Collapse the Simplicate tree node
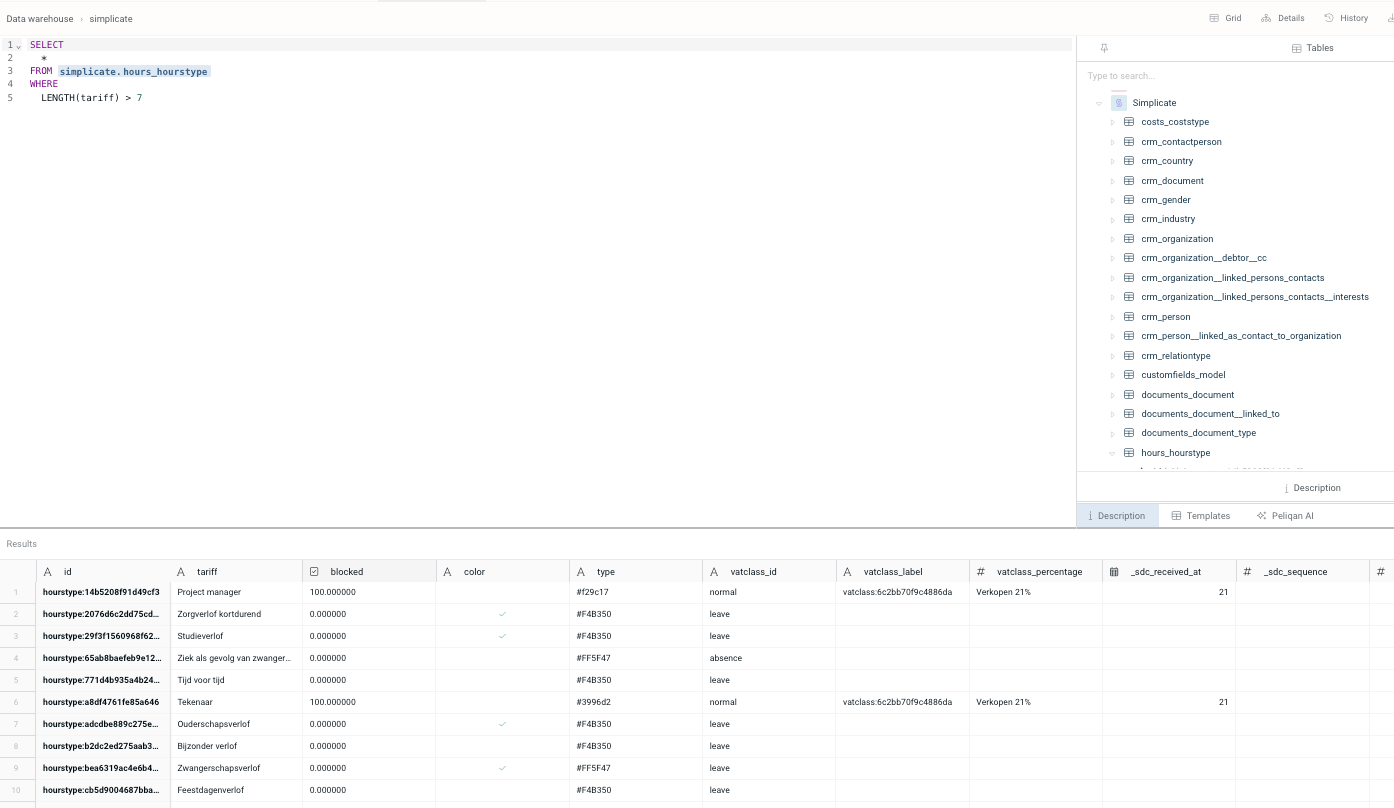The image size is (1394, 808). (x=1098, y=103)
